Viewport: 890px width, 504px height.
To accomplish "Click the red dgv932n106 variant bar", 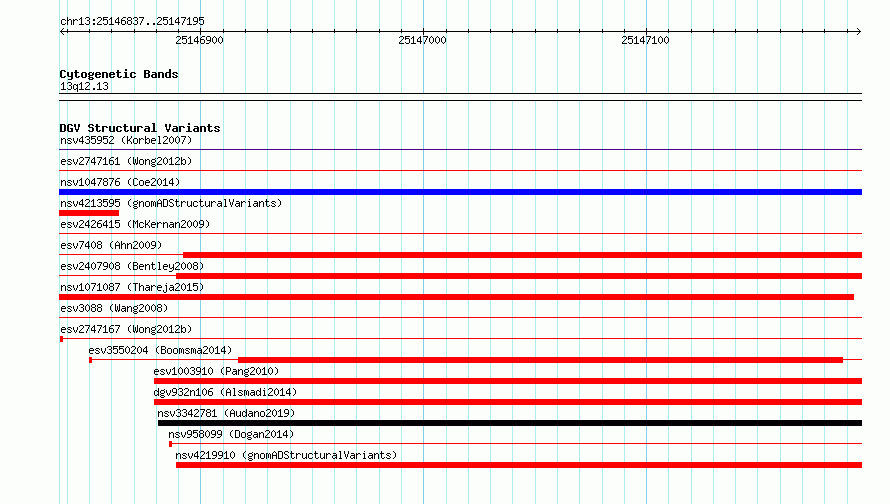I will 508,402.
